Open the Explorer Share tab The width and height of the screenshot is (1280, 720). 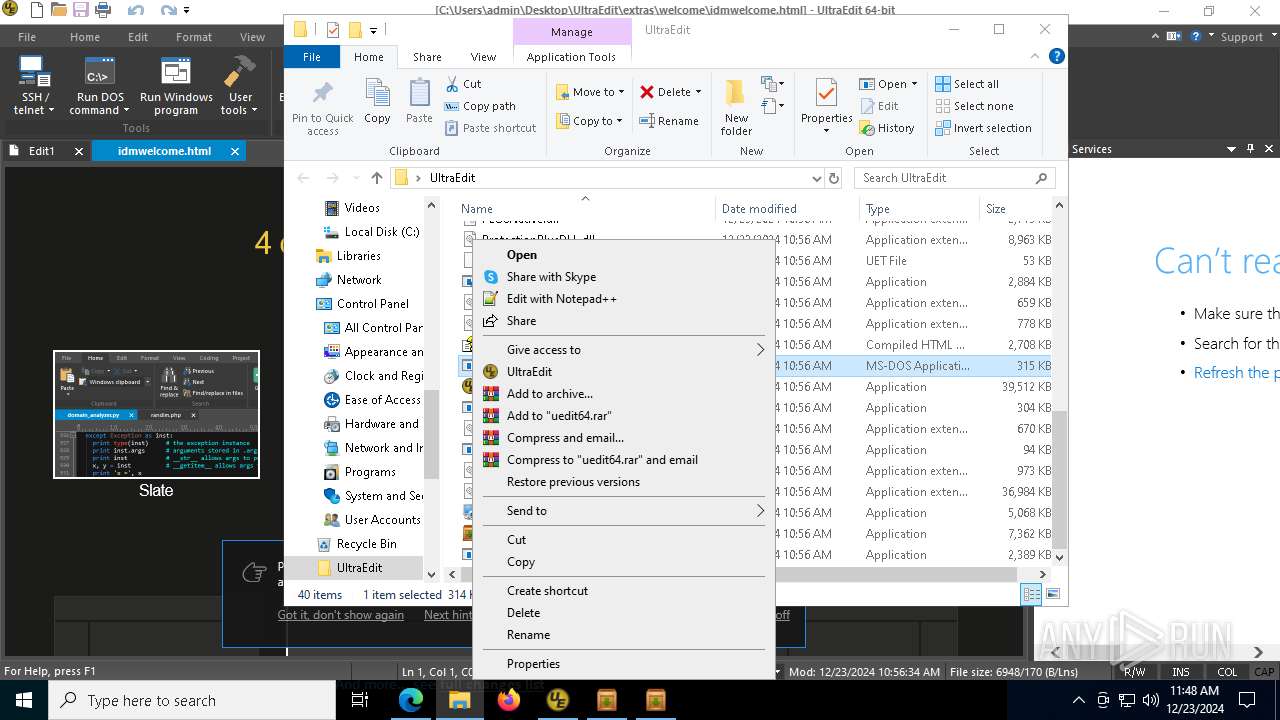point(427,57)
